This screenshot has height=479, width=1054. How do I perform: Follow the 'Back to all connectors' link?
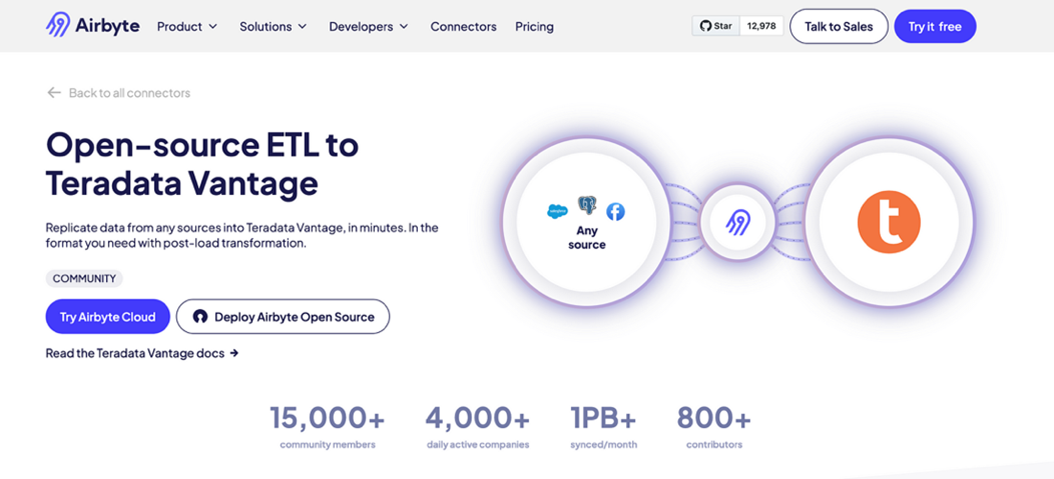tap(118, 93)
